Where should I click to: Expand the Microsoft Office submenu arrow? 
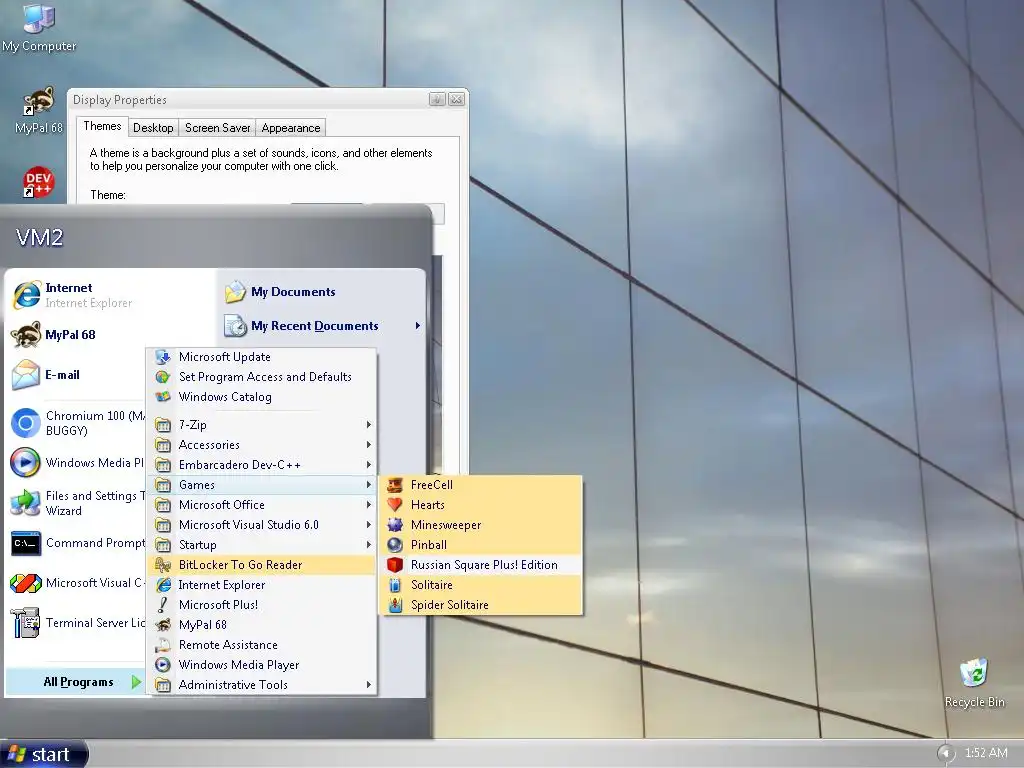(368, 505)
